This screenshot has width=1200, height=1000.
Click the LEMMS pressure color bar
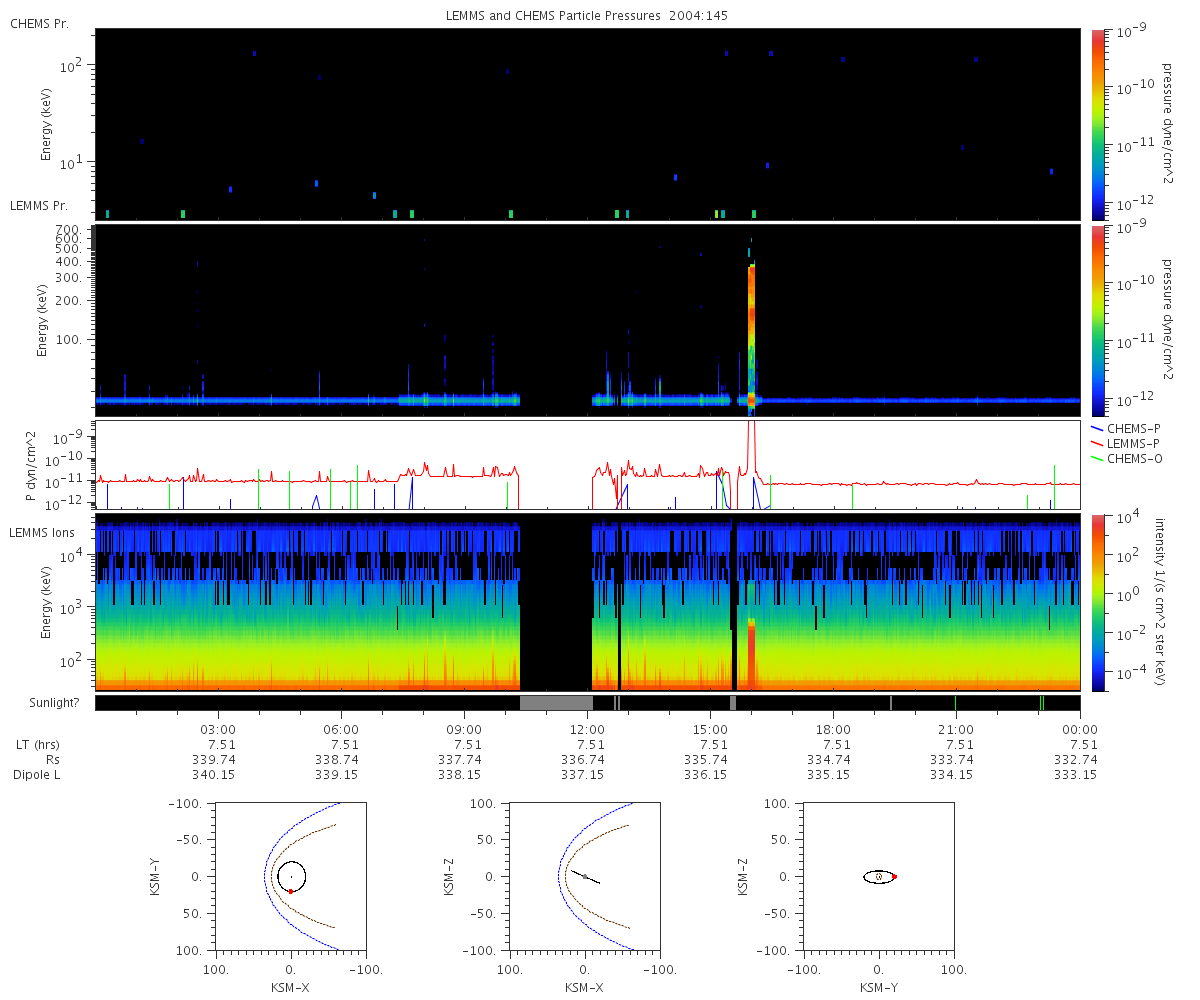(x=1097, y=320)
